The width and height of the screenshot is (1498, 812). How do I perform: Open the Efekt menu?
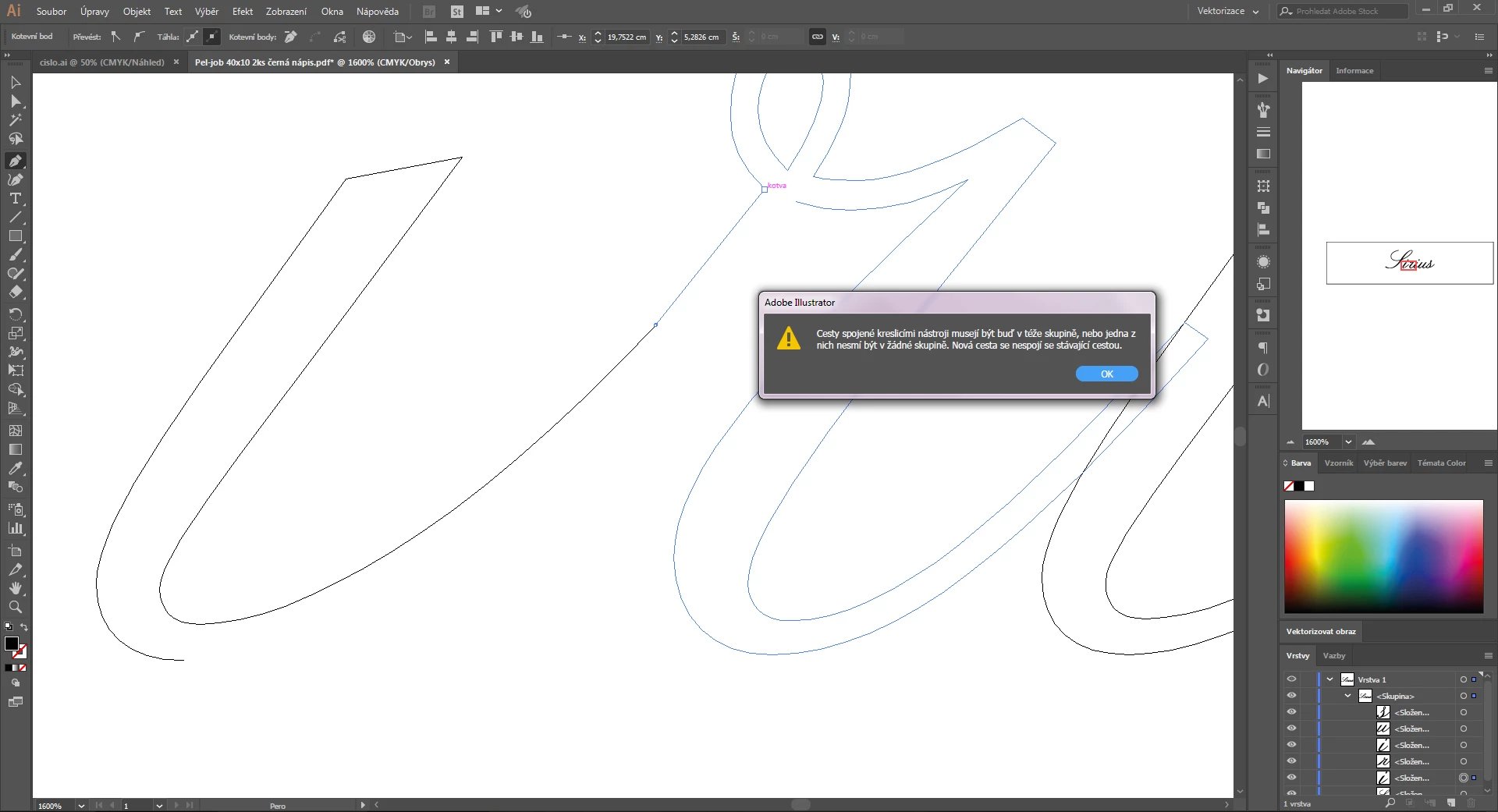click(243, 11)
